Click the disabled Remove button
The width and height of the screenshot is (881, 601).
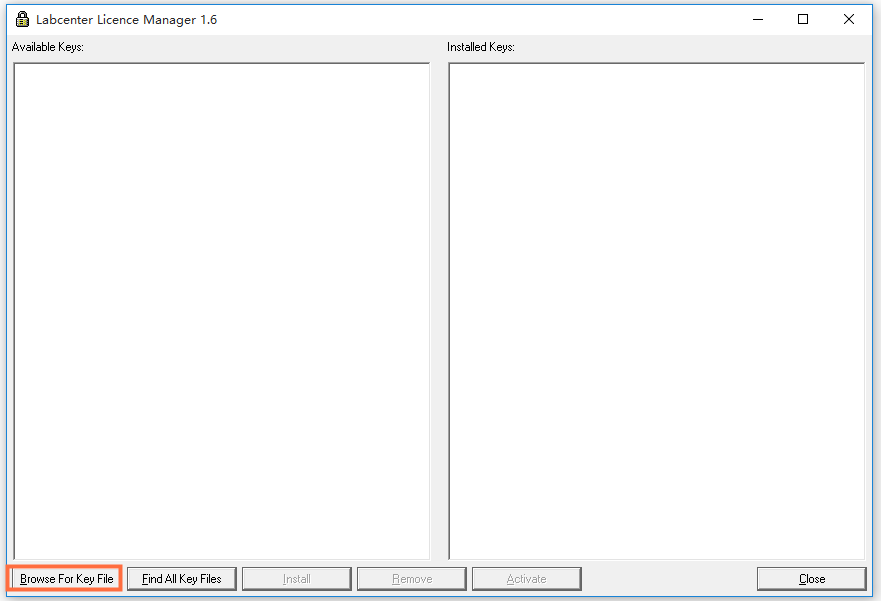click(x=411, y=579)
